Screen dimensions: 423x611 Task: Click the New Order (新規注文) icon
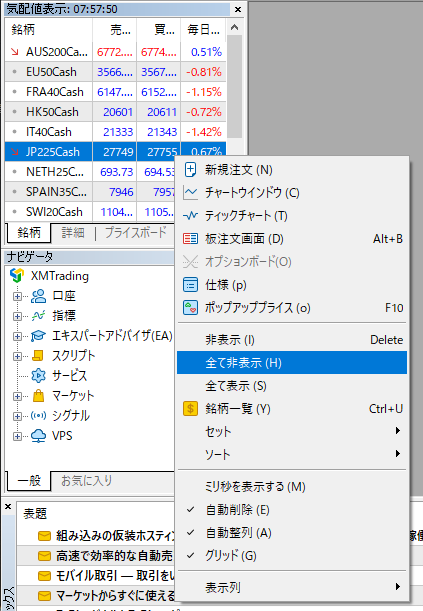[x=190, y=170]
